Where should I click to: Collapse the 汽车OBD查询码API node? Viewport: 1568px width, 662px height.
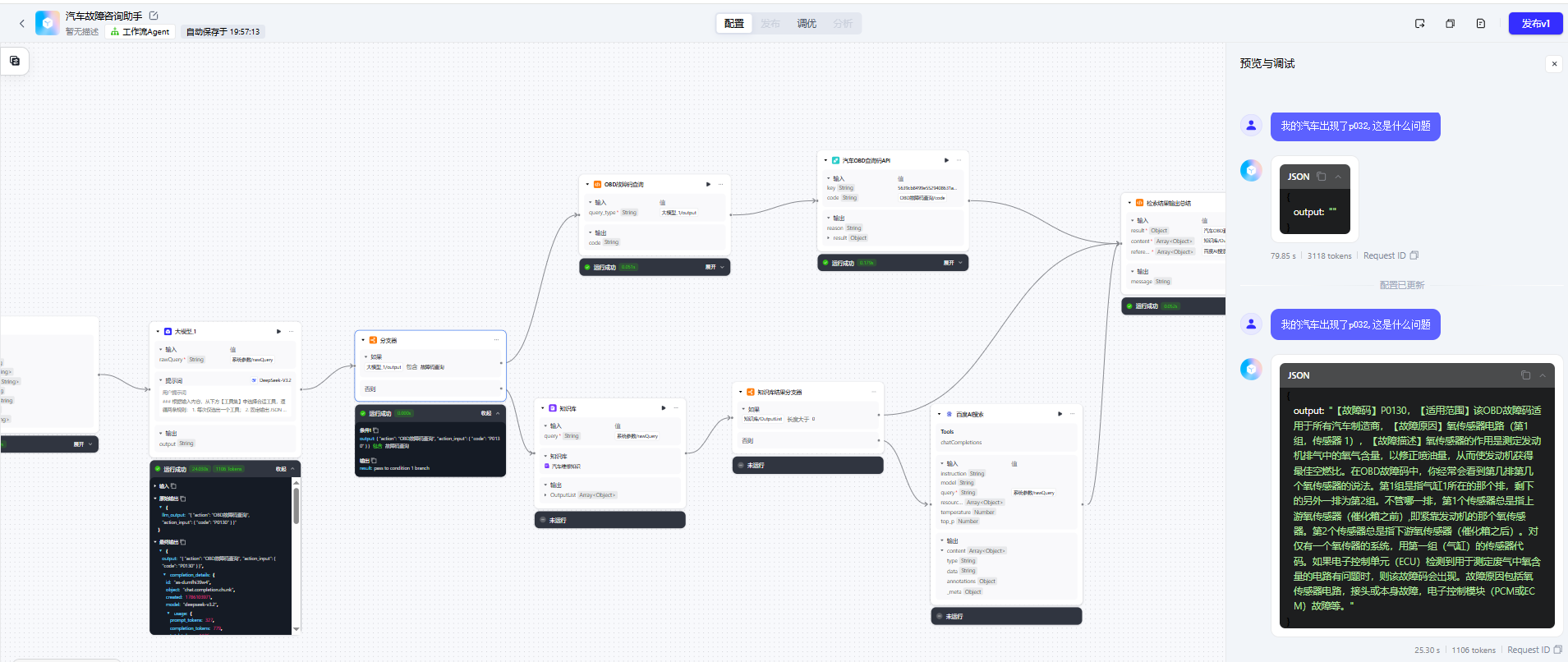click(x=825, y=160)
